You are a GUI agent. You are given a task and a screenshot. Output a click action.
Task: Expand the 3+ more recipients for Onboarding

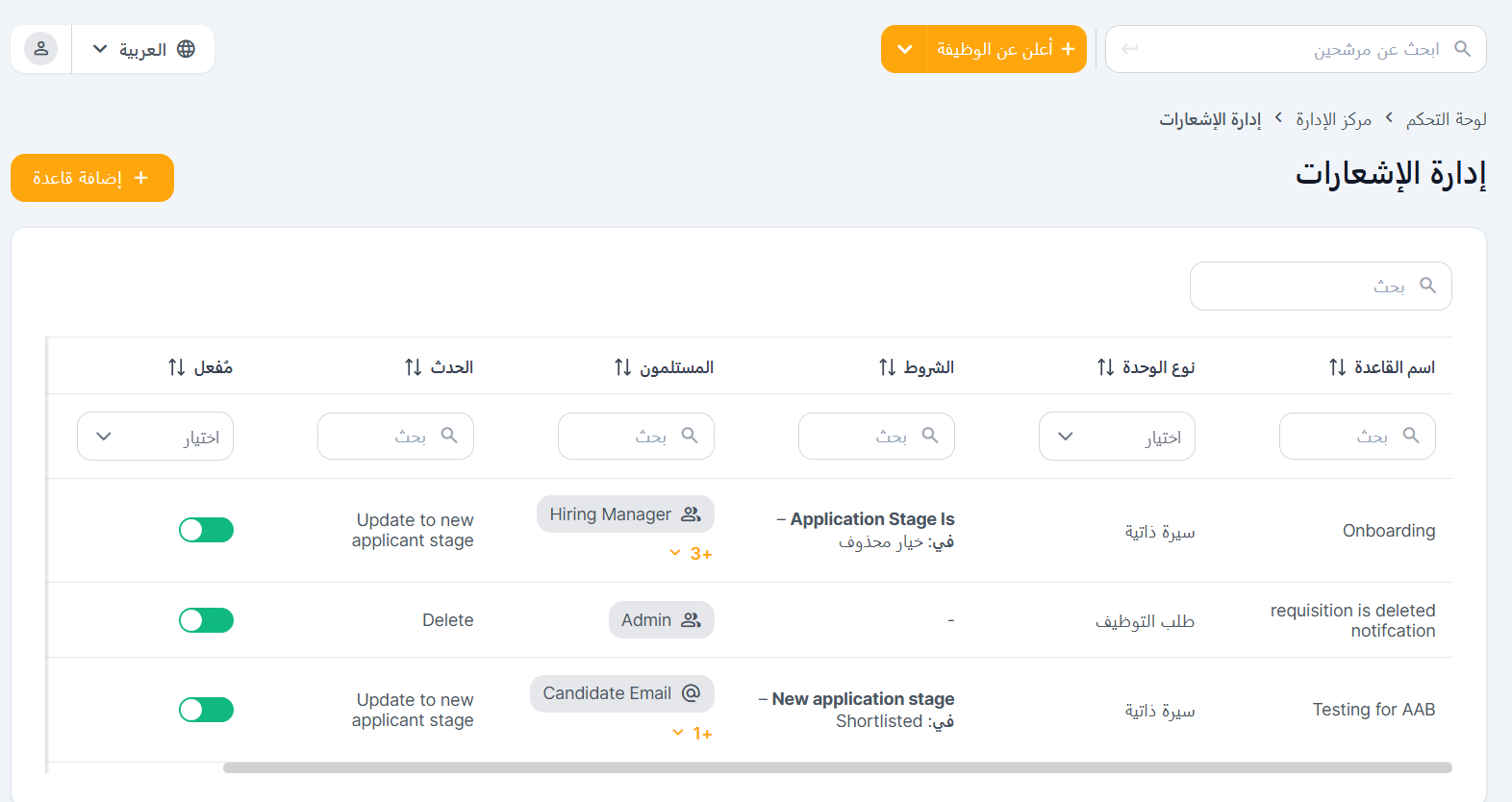[691, 554]
